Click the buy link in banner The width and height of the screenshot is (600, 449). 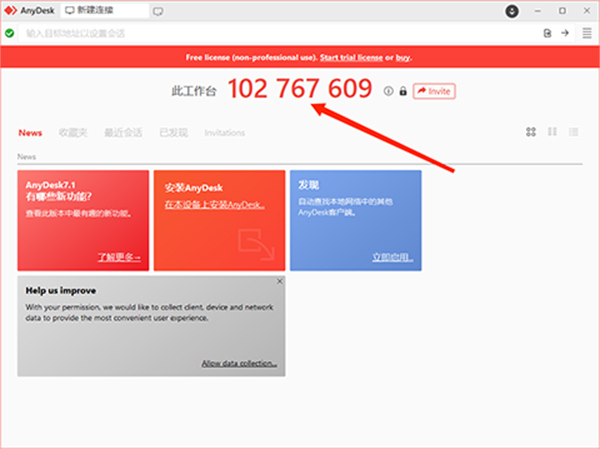point(403,58)
